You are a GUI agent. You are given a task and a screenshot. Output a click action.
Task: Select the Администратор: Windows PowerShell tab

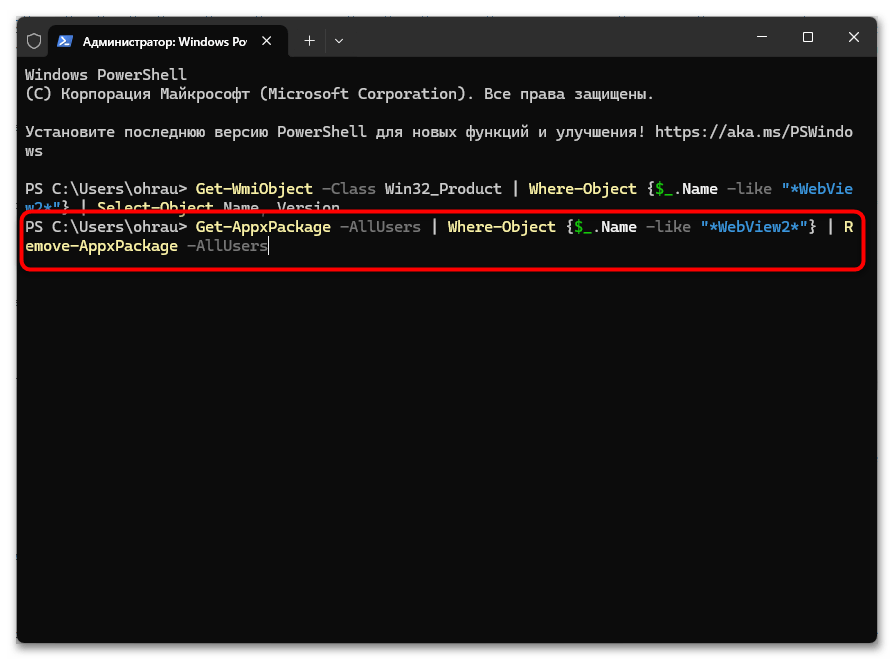click(165, 41)
